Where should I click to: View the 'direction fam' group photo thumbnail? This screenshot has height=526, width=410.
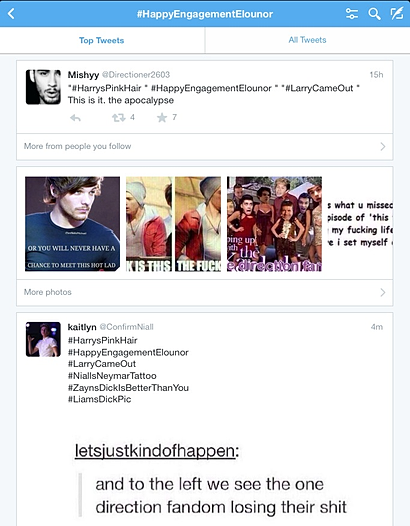[274, 224]
